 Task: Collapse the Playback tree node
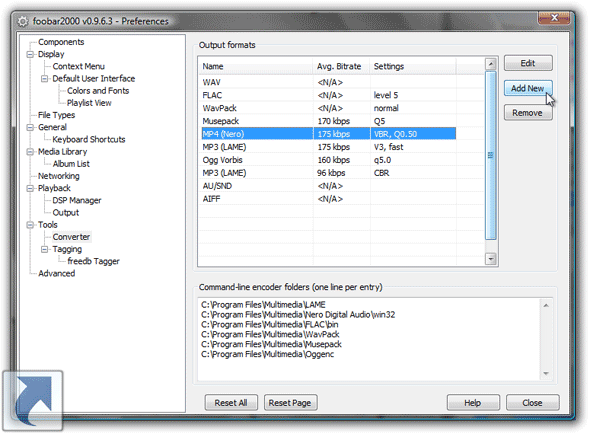pos(30,188)
